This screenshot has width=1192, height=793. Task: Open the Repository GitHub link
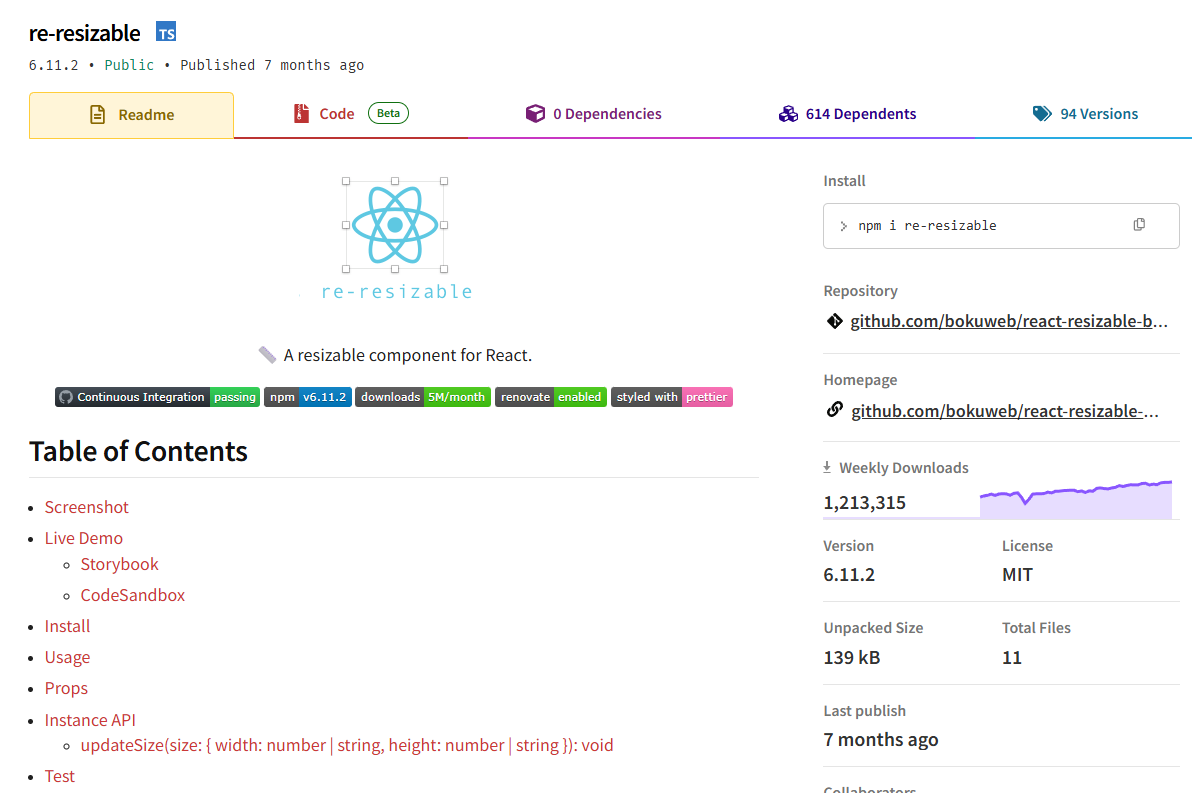pos(1009,321)
